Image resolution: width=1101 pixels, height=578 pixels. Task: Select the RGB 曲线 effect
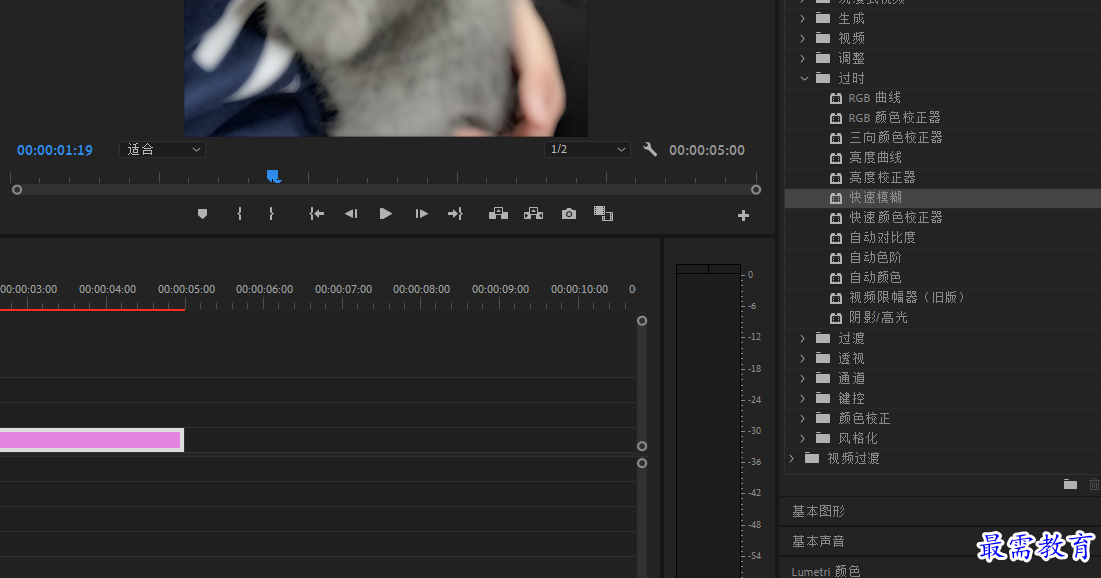click(874, 98)
